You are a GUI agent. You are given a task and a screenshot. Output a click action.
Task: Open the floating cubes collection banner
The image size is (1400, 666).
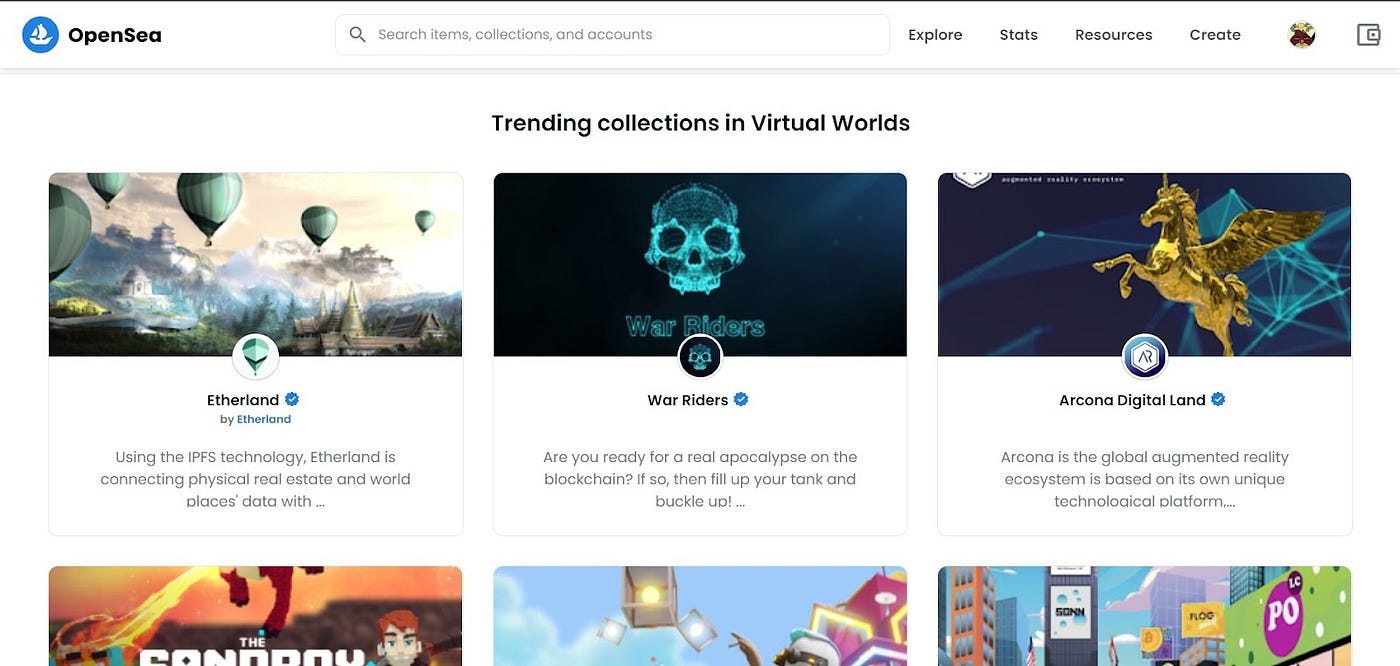click(700, 616)
